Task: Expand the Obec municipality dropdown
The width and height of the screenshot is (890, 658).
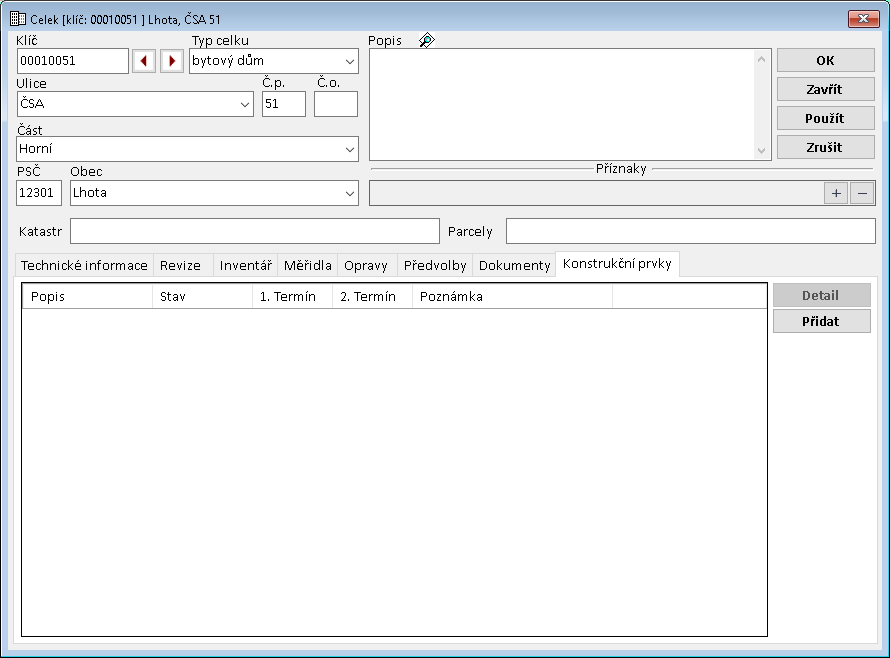Action: point(349,193)
